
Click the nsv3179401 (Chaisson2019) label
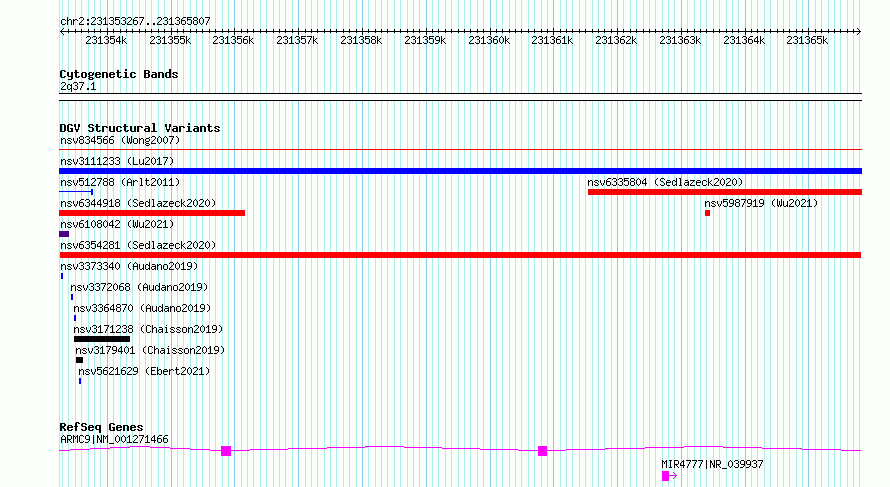click(x=150, y=350)
